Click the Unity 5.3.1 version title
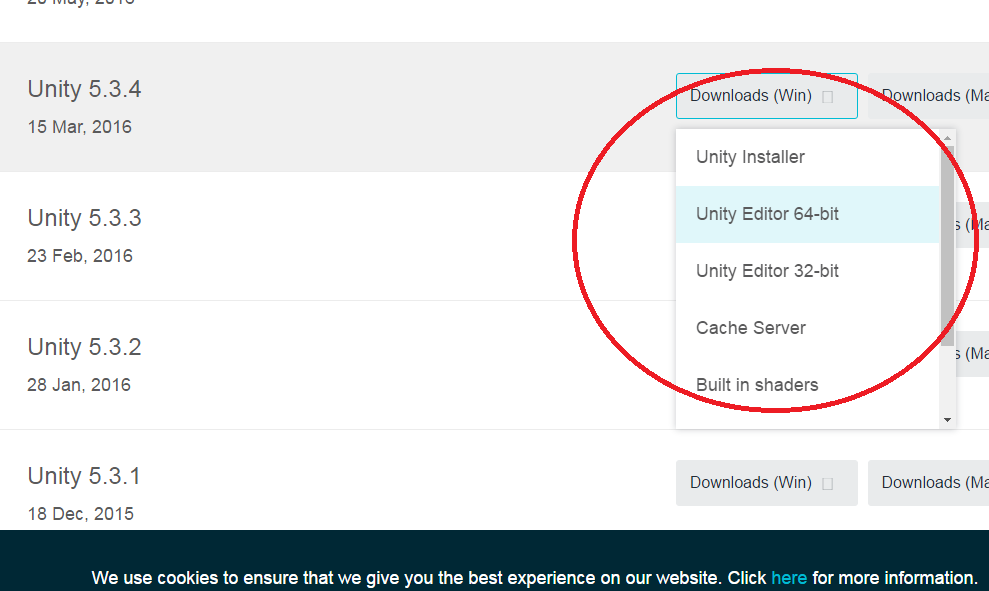The height and width of the screenshot is (591, 989). point(84,476)
